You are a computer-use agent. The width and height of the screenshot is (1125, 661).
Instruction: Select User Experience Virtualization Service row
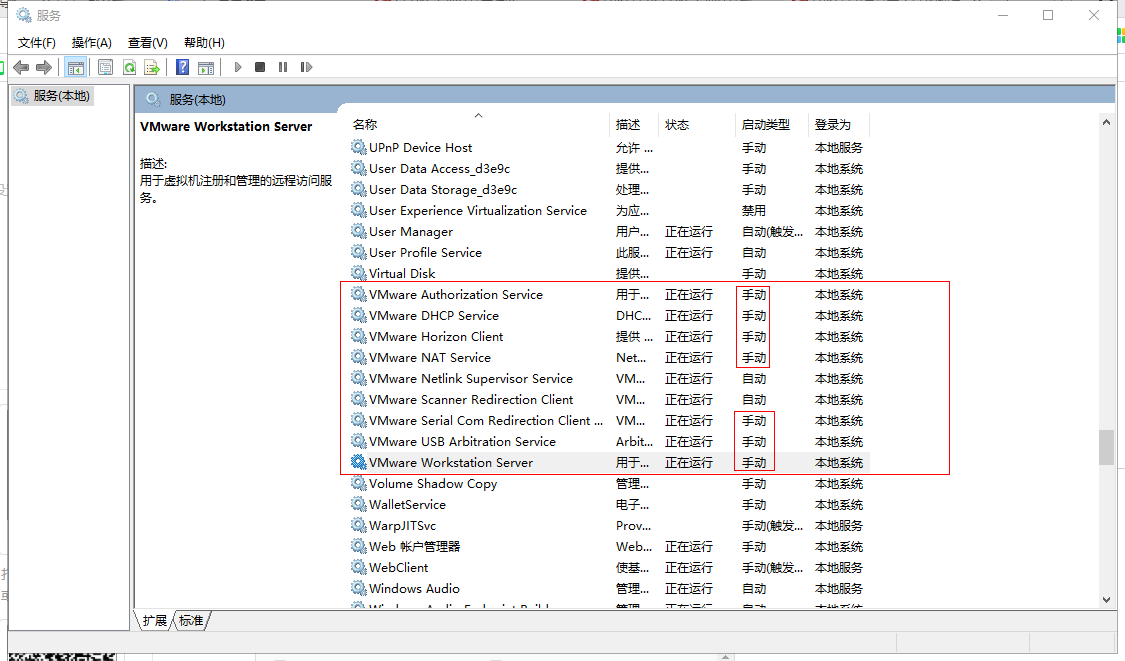click(x=608, y=210)
